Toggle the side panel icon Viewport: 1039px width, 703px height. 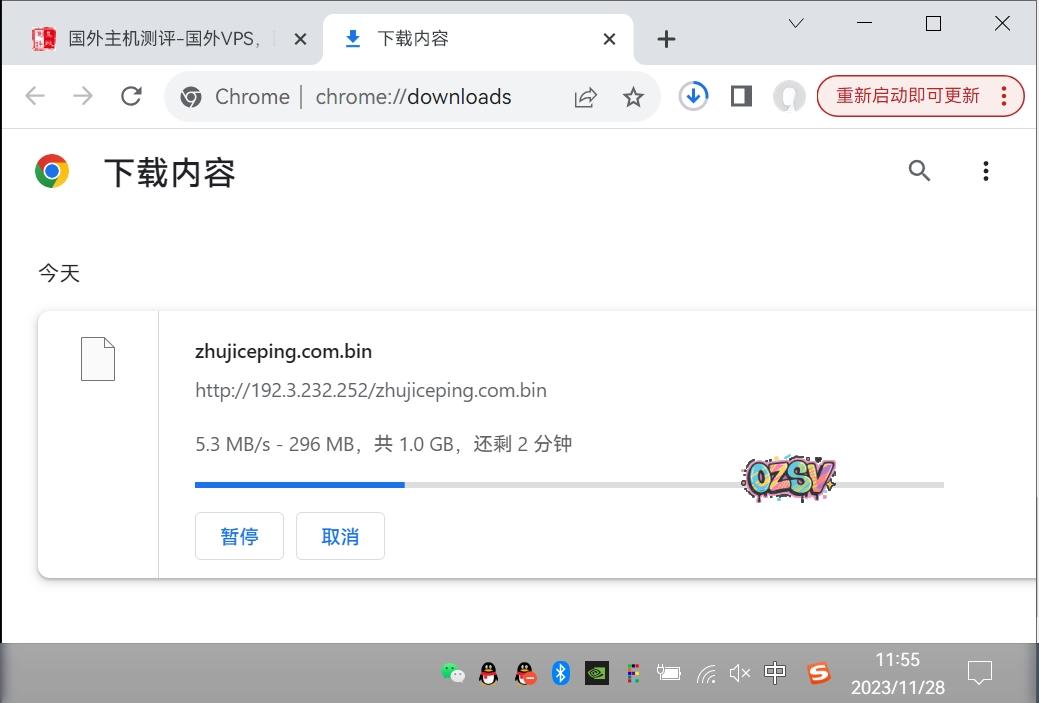click(x=741, y=96)
